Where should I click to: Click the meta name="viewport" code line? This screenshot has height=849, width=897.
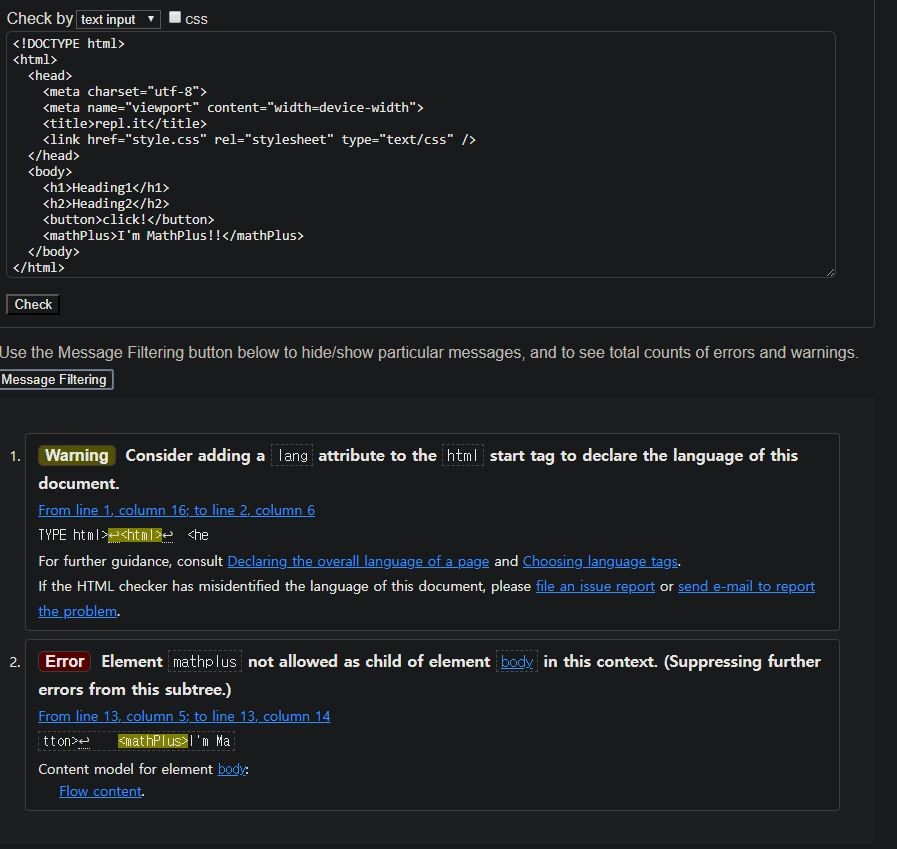[x=233, y=108]
